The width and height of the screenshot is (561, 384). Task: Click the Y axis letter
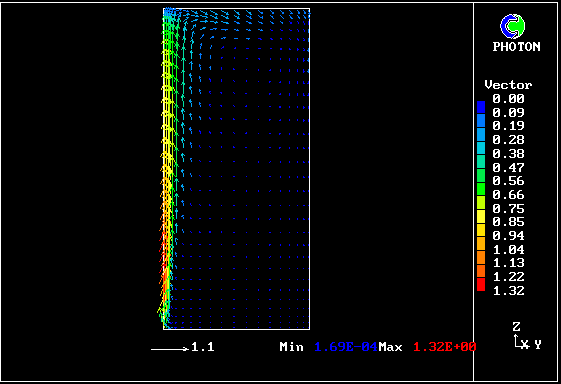pyautogui.click(x=538, y=345)
